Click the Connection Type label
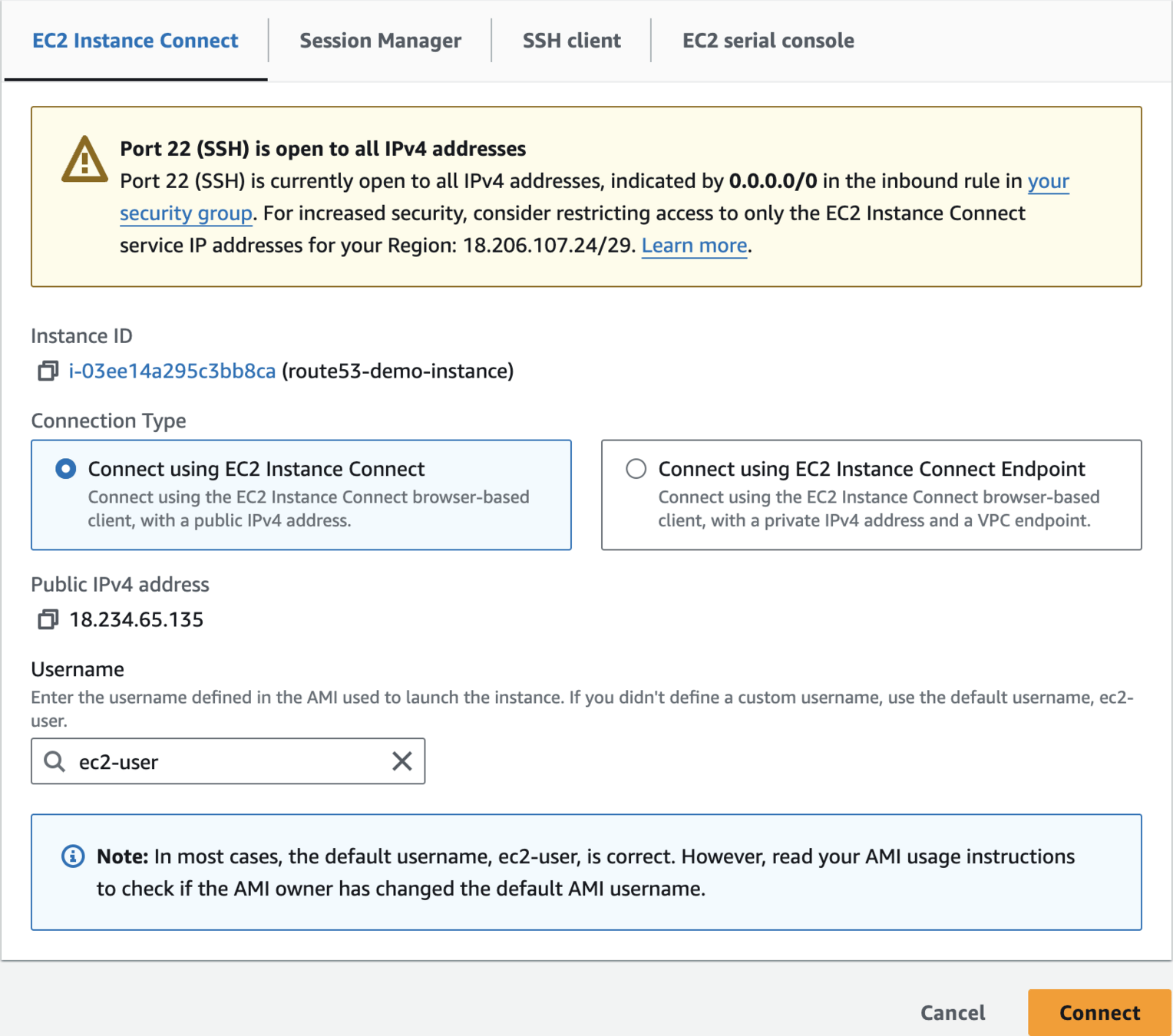The width and height of the screenshot is (1173, 1036). pos(108,421)
